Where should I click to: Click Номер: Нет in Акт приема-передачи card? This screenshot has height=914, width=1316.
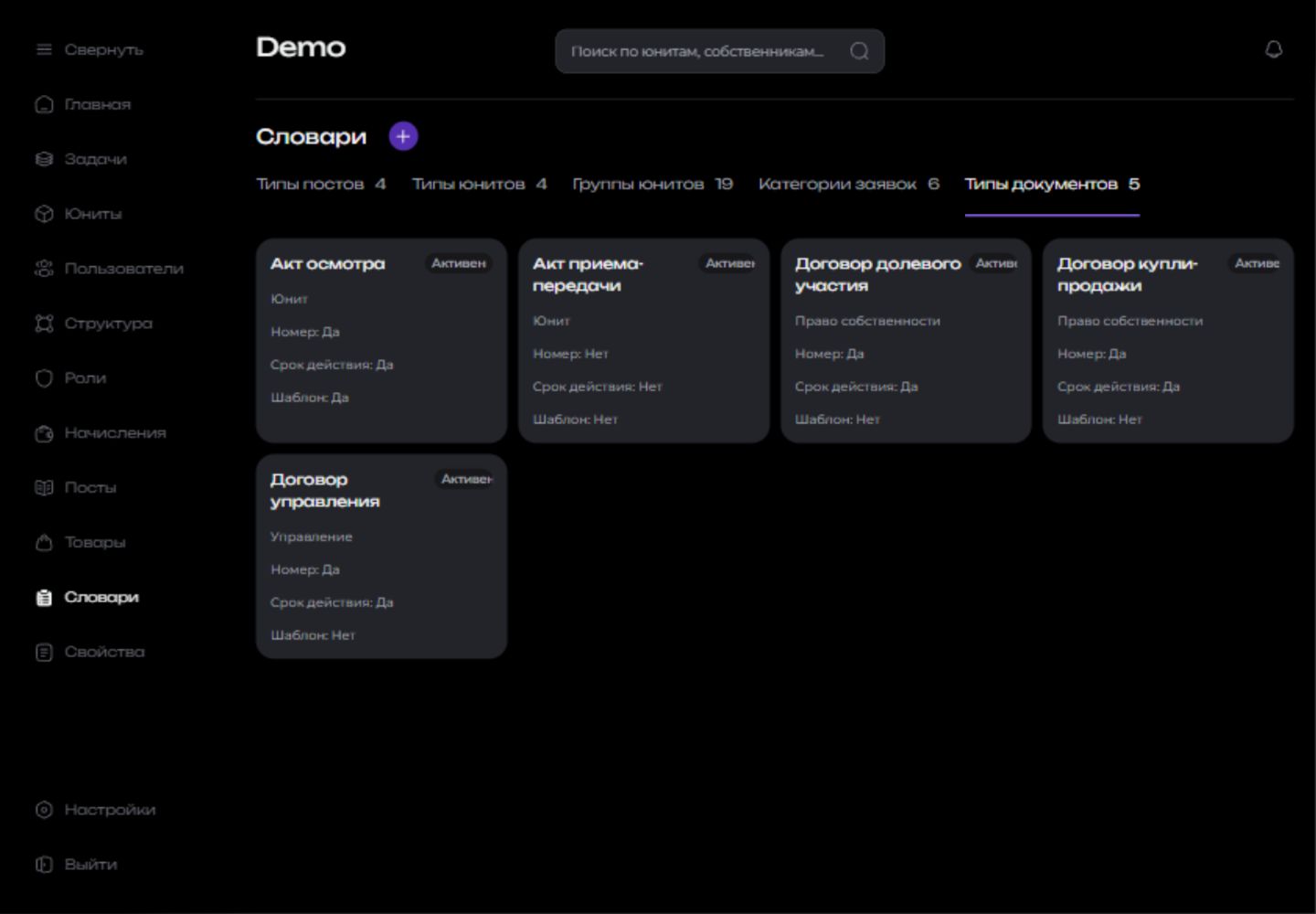[570, 354]
